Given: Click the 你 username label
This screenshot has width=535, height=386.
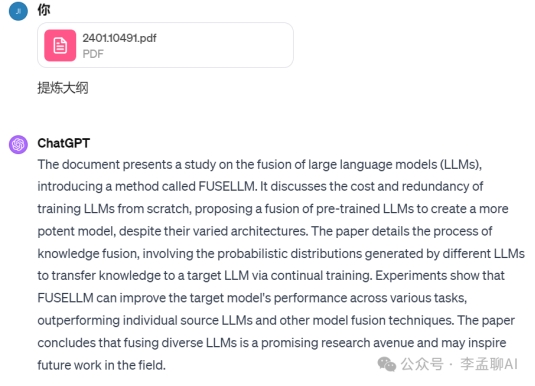Looking at the screenshot, I should tap(44, 10).
